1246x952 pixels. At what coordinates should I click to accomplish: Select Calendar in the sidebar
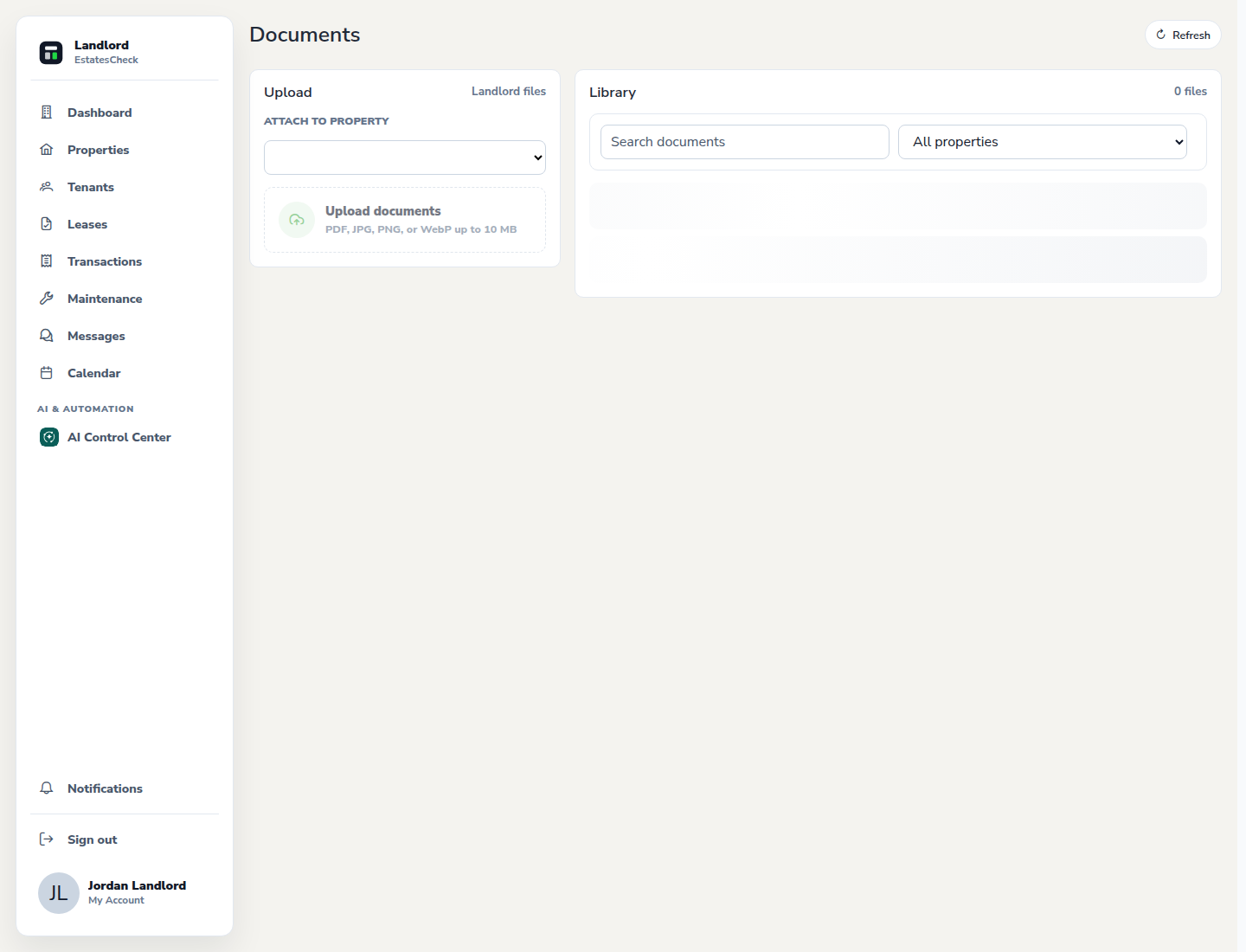tap(94, 373)
